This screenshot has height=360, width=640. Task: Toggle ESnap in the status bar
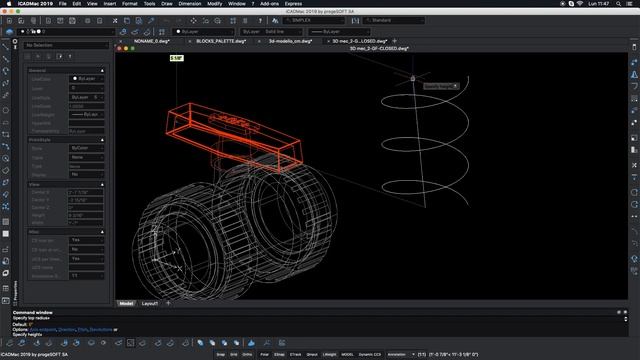279,354
